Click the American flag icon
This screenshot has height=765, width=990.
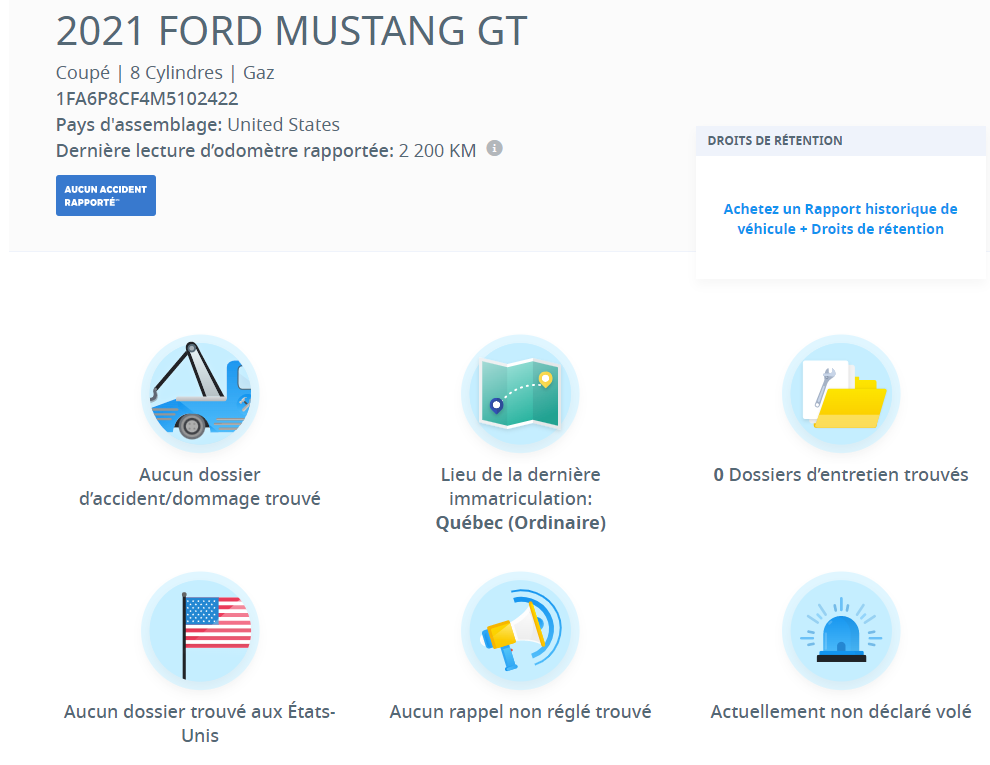[200, 631]
